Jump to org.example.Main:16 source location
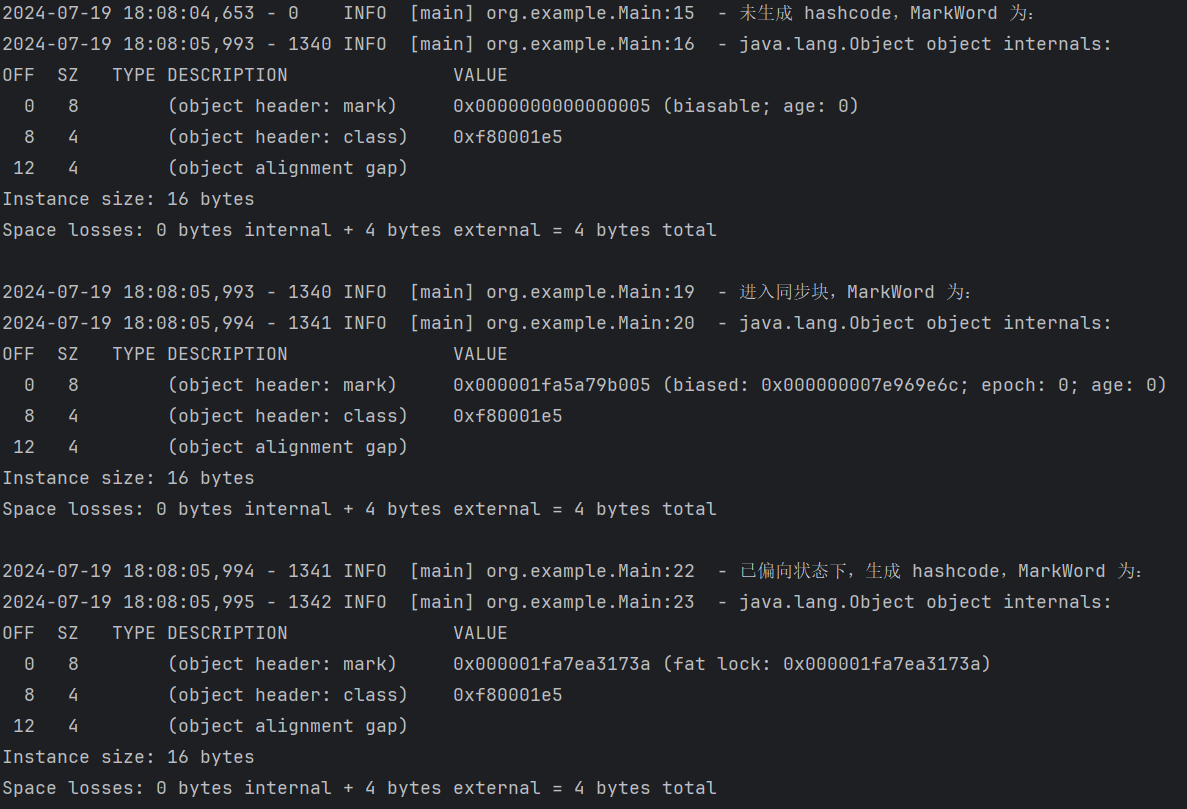The height and width of the screenshot is (809, 1187). (590, 44)
